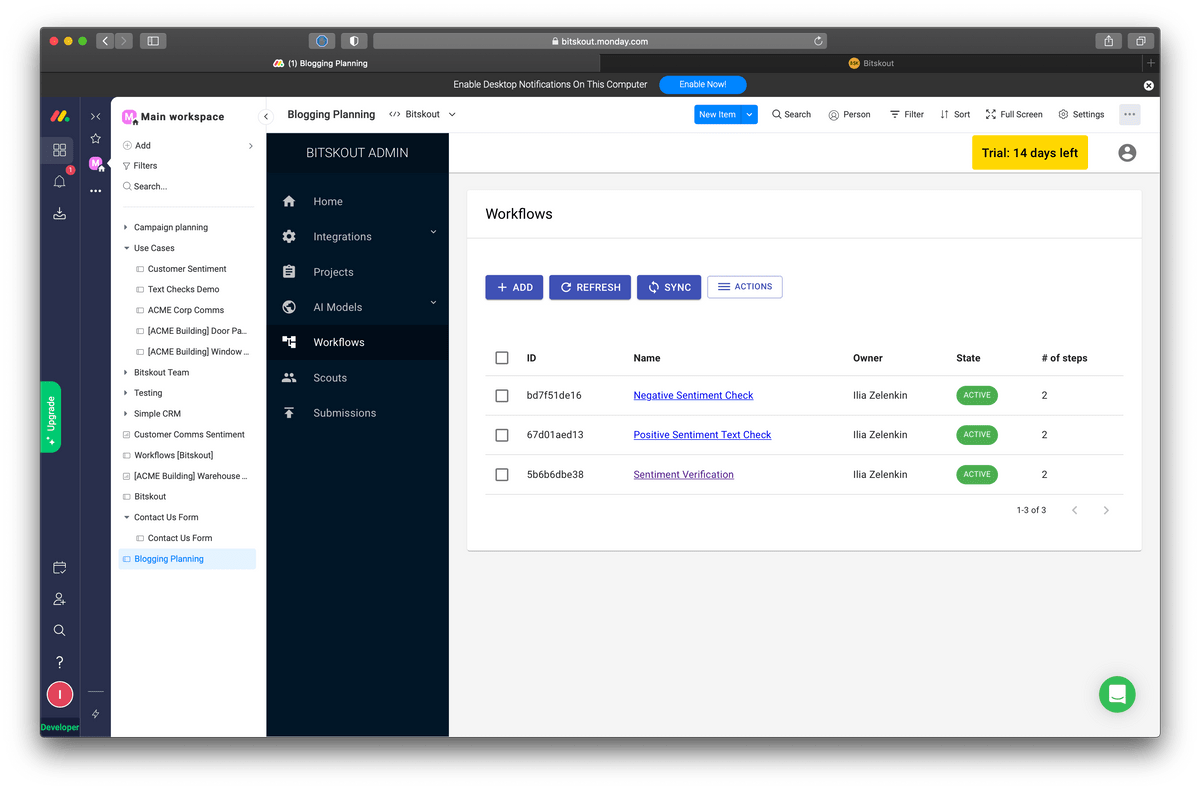Check the Negative Sentiment Check row checkbox

coord(502,395)
